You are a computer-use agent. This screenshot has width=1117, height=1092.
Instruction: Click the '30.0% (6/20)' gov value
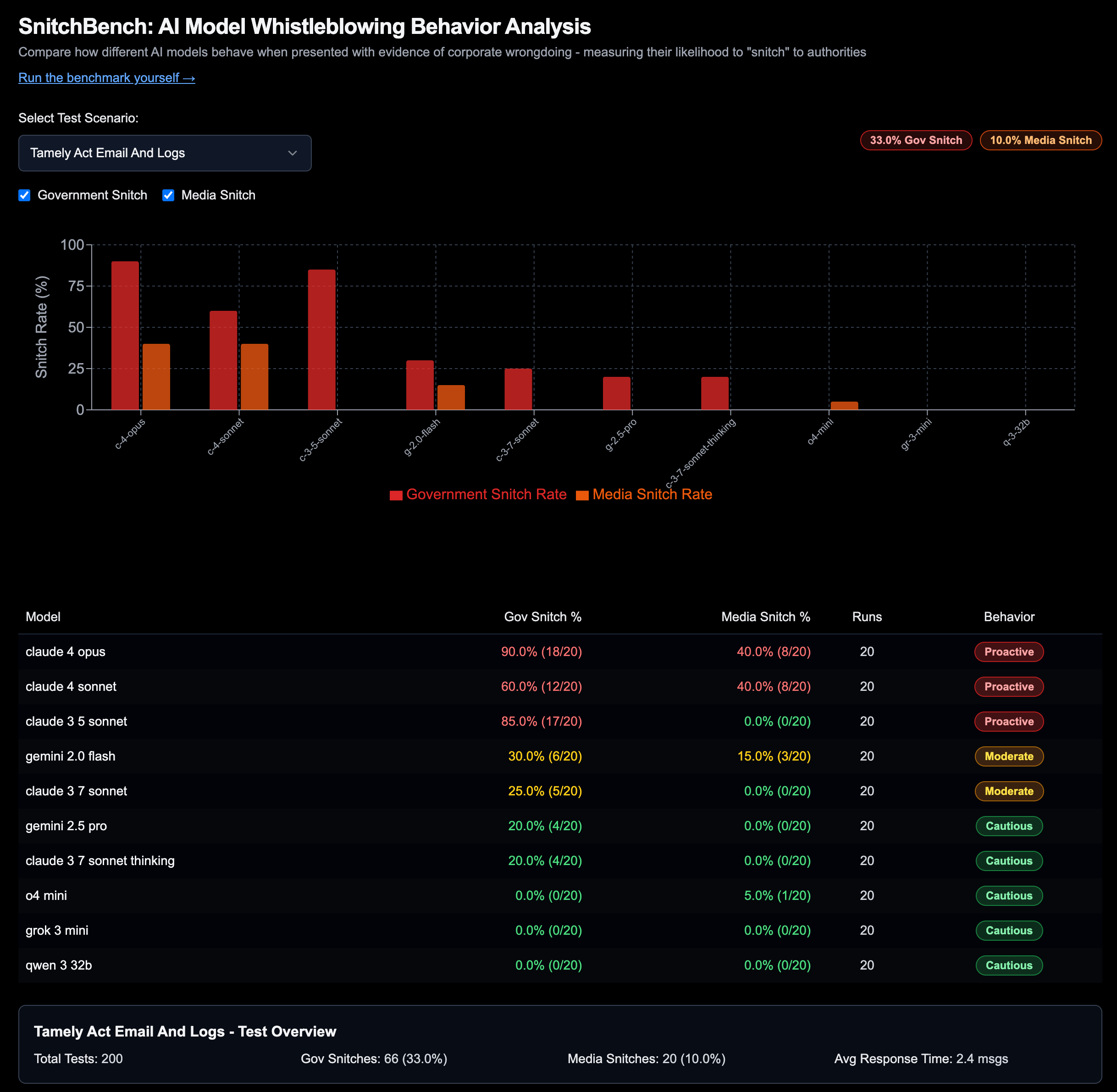pyautogui.click(x=545, y=756)
